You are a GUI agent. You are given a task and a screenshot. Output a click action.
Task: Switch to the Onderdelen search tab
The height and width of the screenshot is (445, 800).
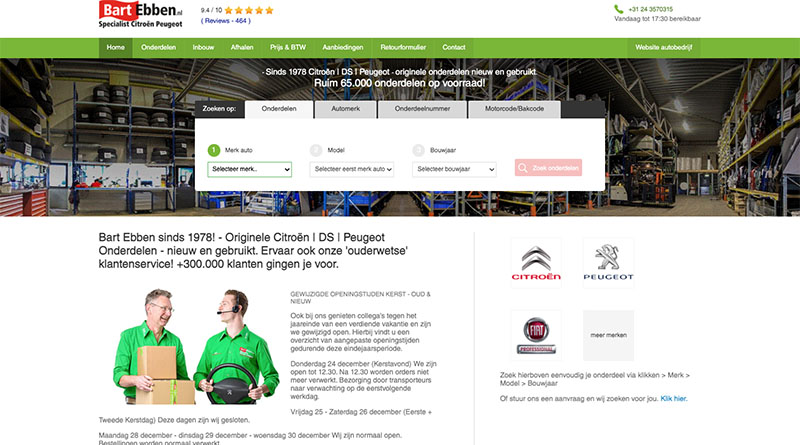coord(279,109)
